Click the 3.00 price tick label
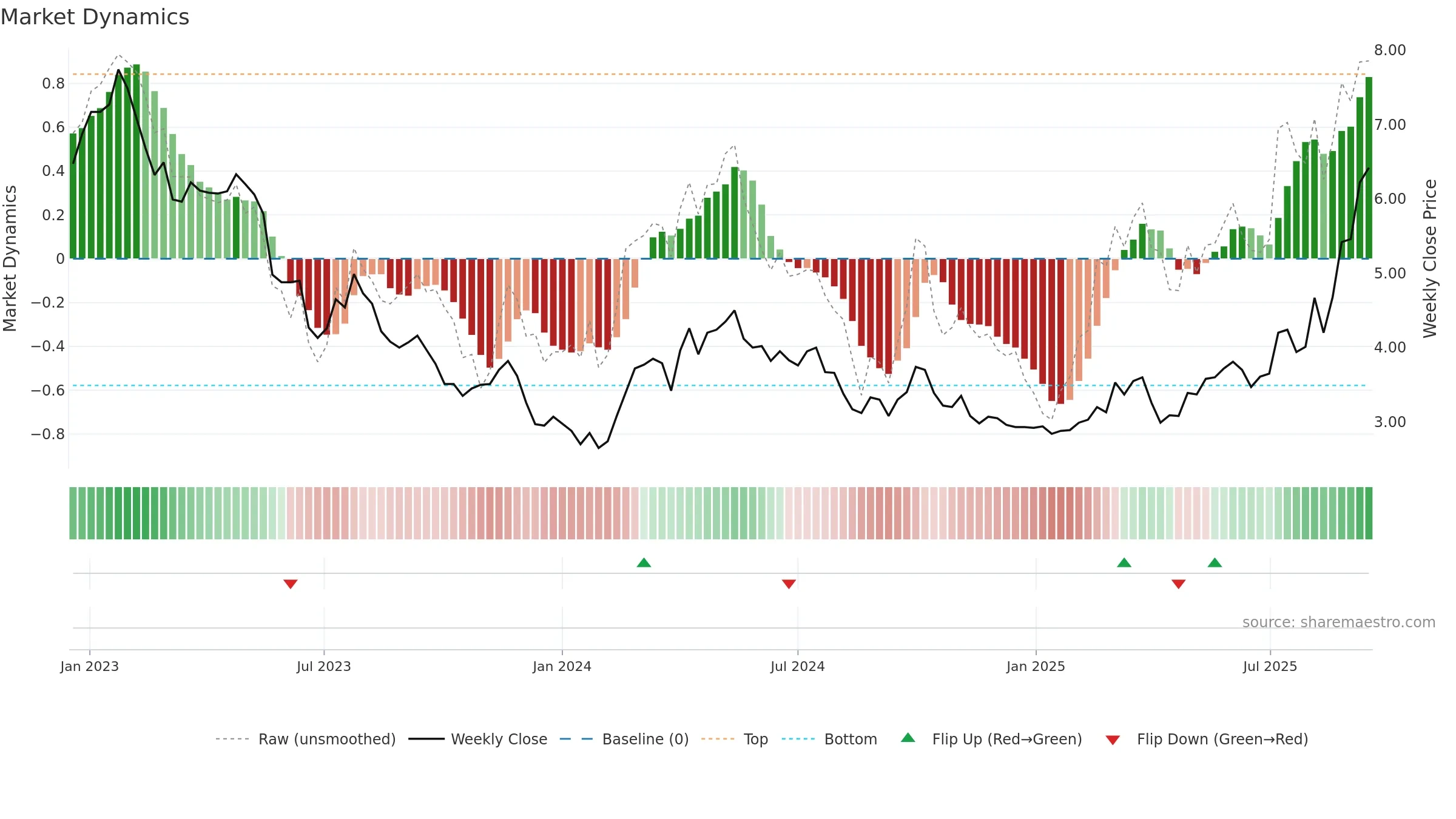The width and height of the screenshot is (1456, 819). click(x=1390, y=422)
